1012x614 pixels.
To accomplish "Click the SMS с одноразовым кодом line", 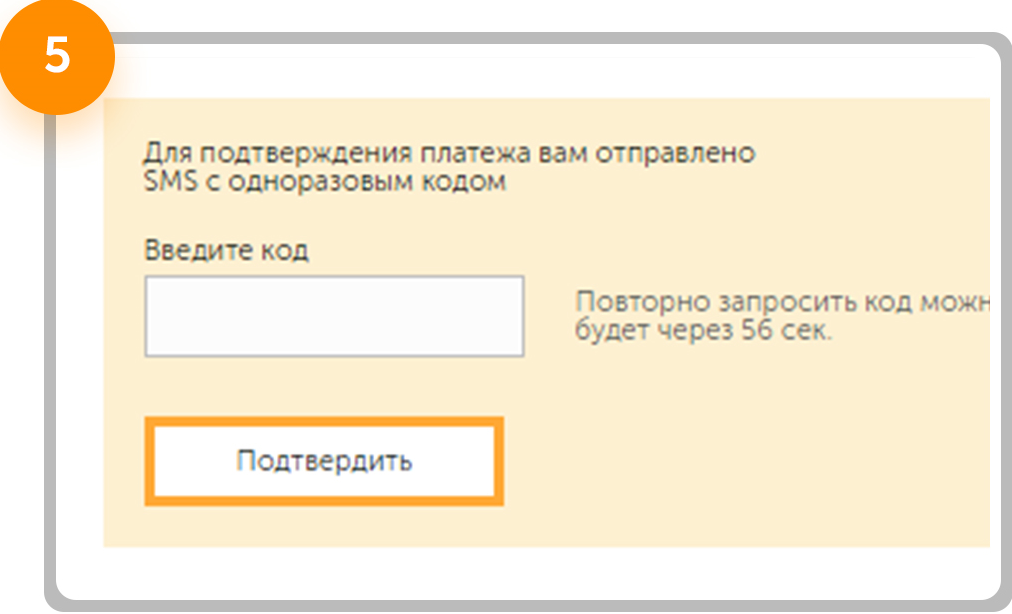I will point(325,182).
